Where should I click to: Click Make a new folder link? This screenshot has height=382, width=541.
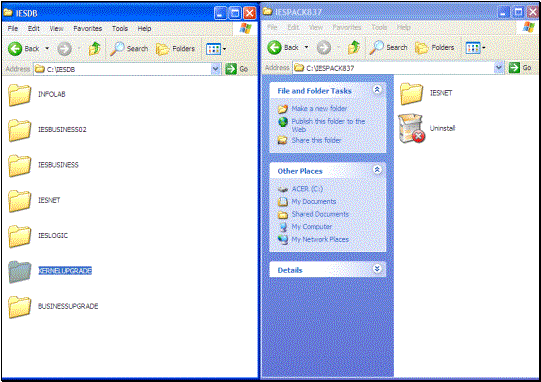[319, 109]
